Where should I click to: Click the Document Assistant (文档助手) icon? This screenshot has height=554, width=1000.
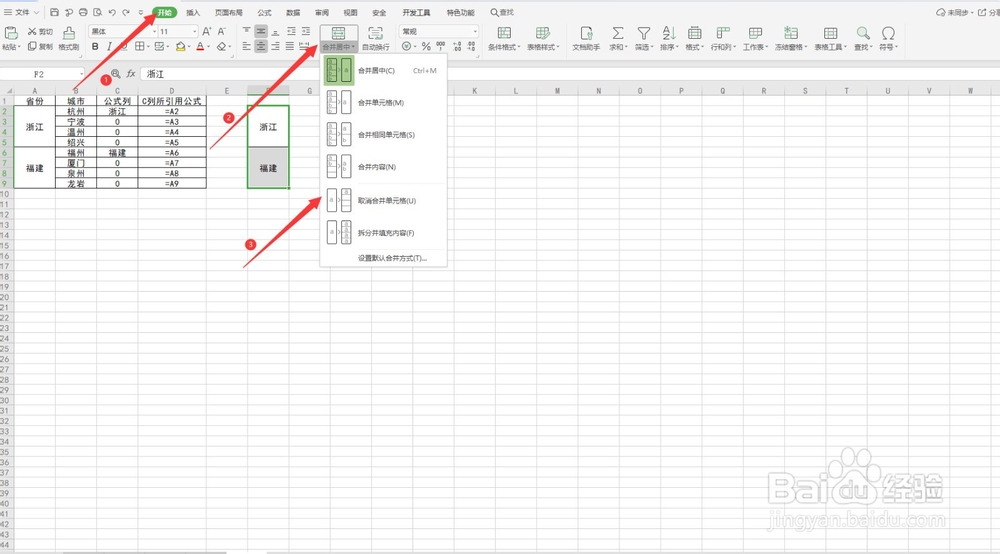(586, 33)
